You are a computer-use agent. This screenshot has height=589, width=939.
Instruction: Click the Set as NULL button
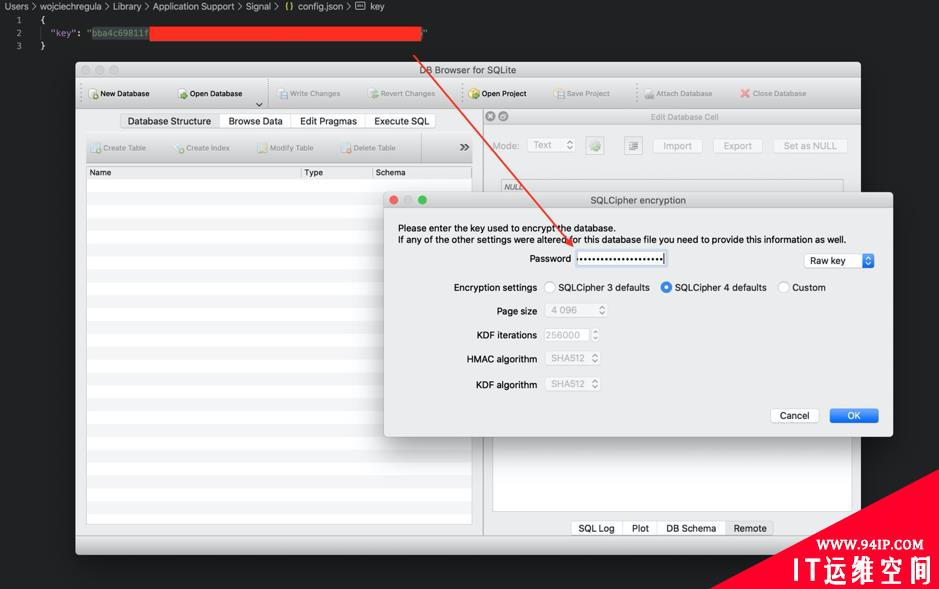pos(810,146)
